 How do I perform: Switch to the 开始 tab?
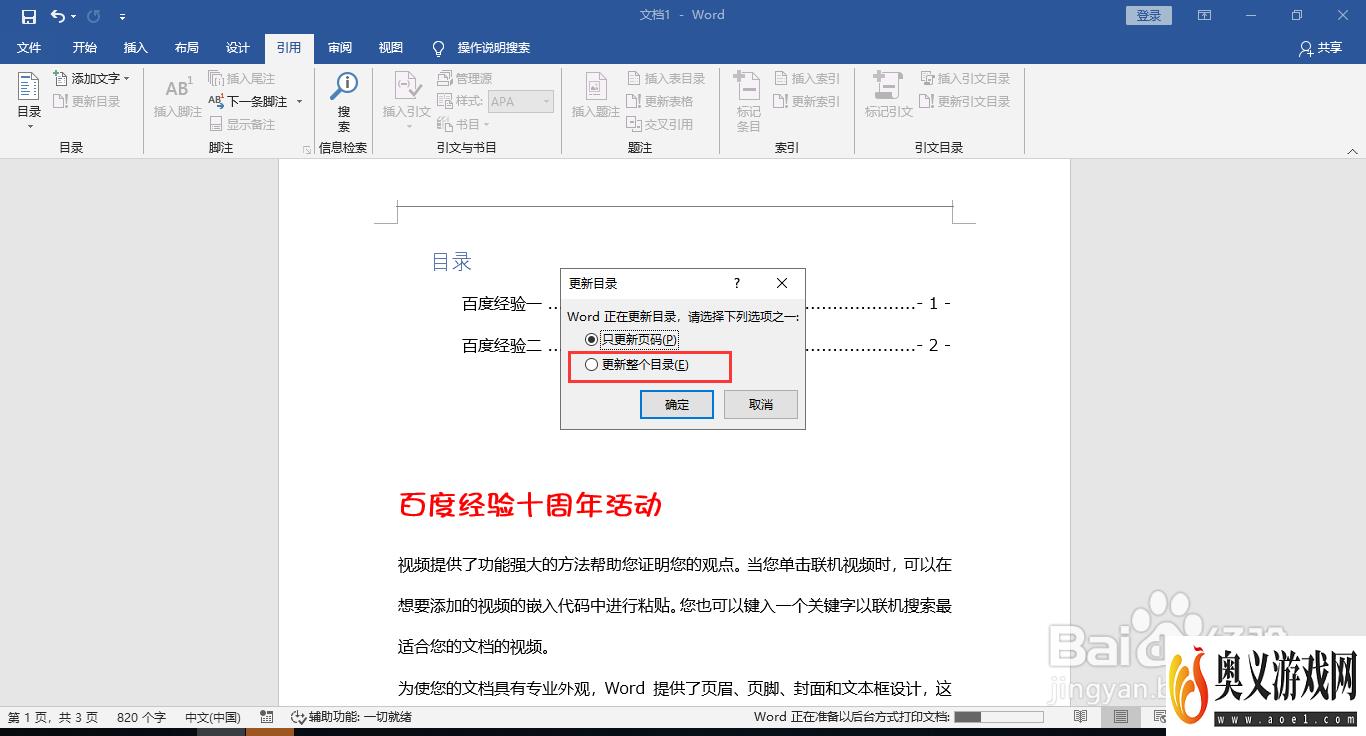pyautogui.click(x=85, y=47)
